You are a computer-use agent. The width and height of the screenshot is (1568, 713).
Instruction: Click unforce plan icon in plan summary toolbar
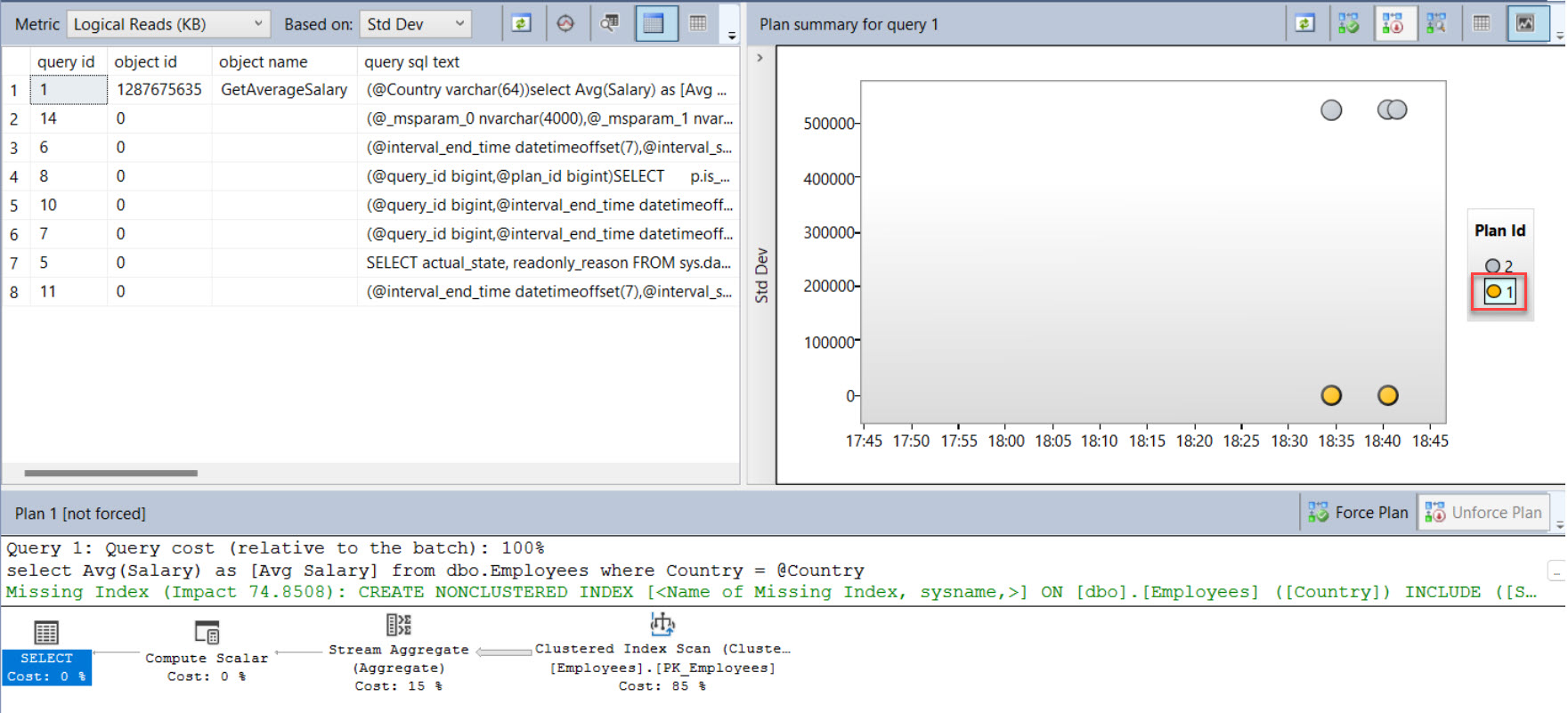tap(1393, 24)
